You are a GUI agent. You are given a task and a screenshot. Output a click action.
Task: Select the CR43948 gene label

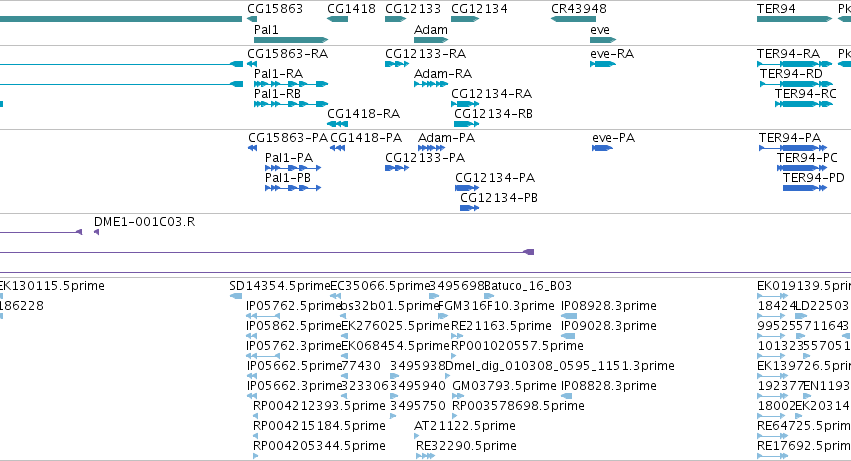pos(579,9)
